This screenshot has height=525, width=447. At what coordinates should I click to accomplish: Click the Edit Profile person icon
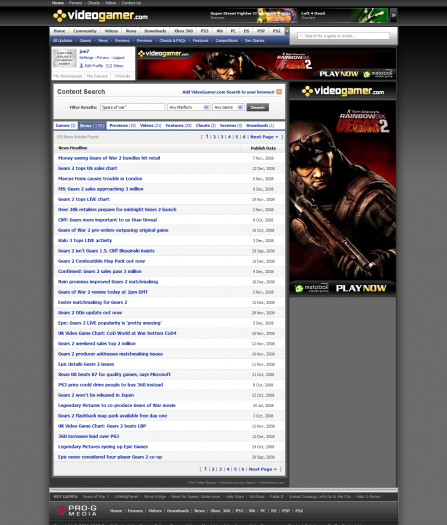(81, 66)
